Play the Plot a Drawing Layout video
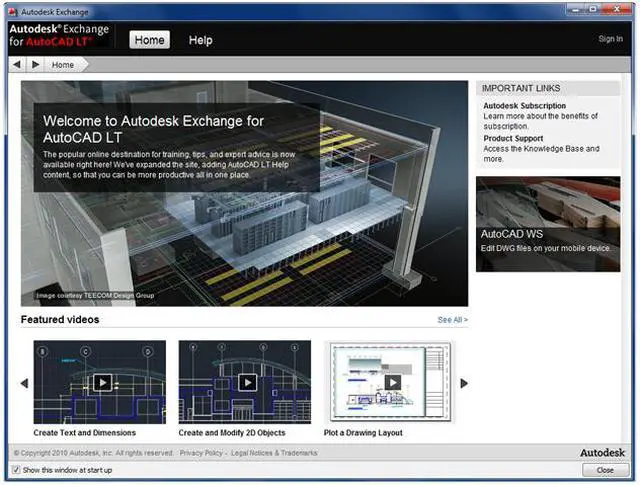The width and height of the screenshot is (640, 485). click(x=392, y=382)
